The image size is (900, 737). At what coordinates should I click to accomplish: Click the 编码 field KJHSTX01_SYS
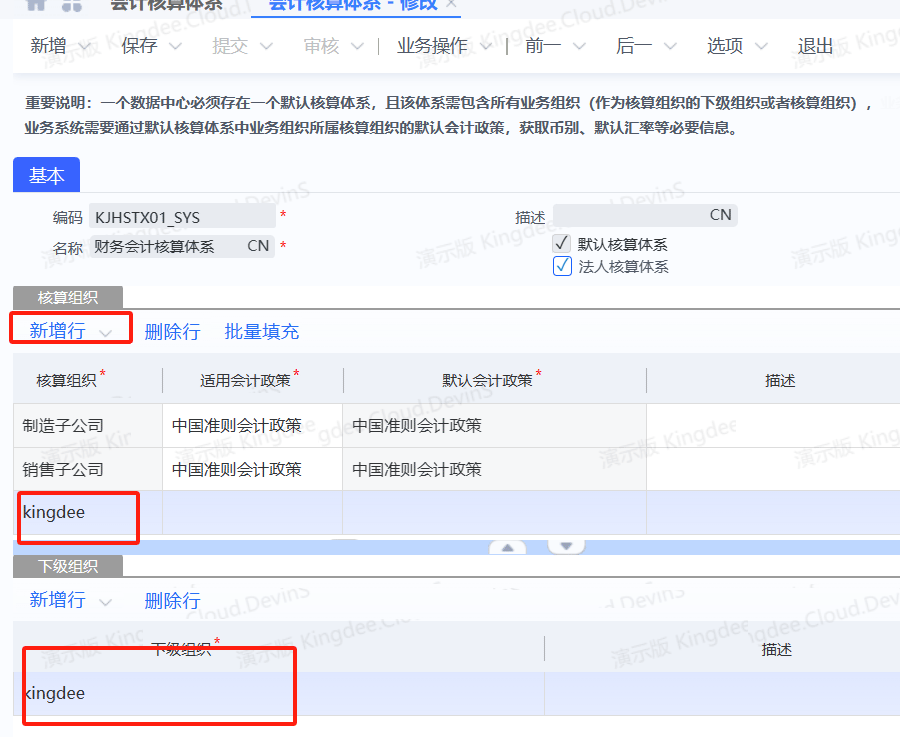(182, 217)
